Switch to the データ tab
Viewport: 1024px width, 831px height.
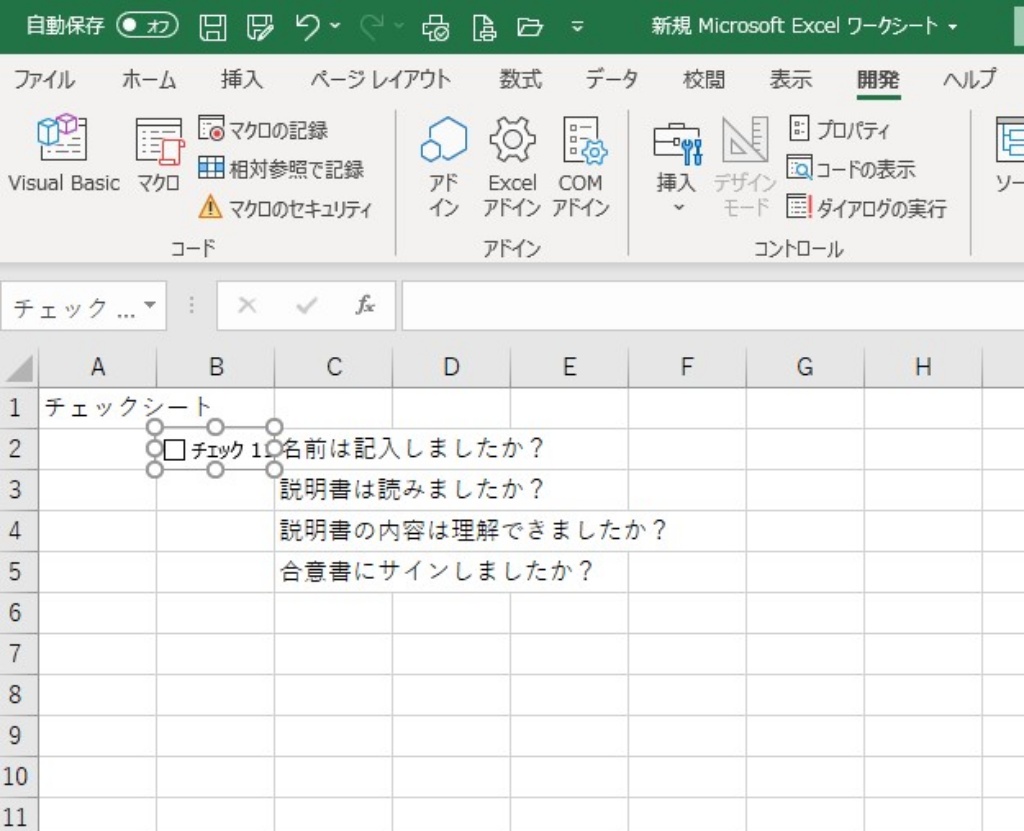click(x=611, y=80)
